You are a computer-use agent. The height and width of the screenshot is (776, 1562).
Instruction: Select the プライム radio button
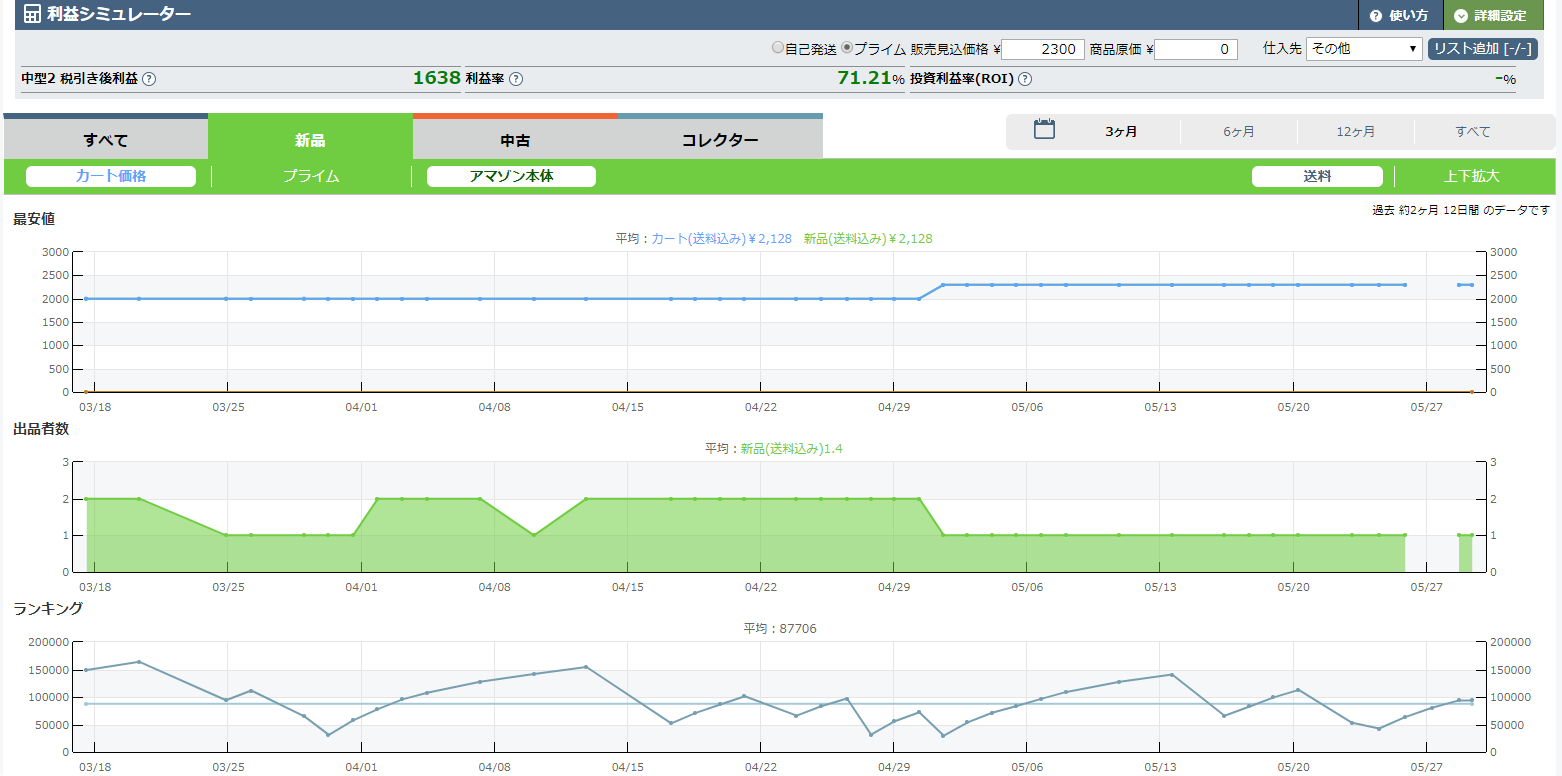point(847,48)
